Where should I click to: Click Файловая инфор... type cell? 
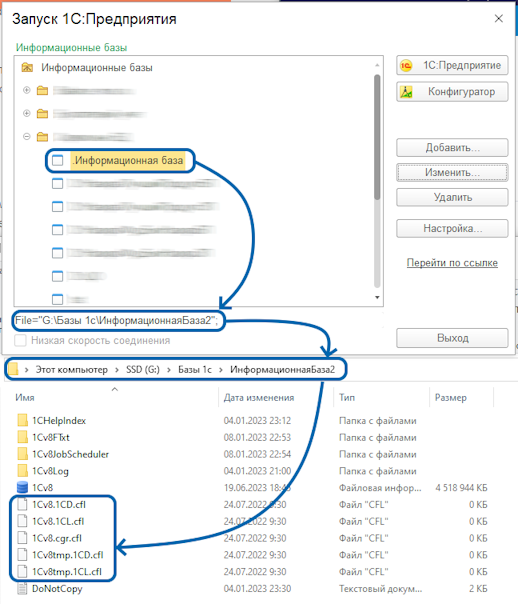(x=380, y=488)
